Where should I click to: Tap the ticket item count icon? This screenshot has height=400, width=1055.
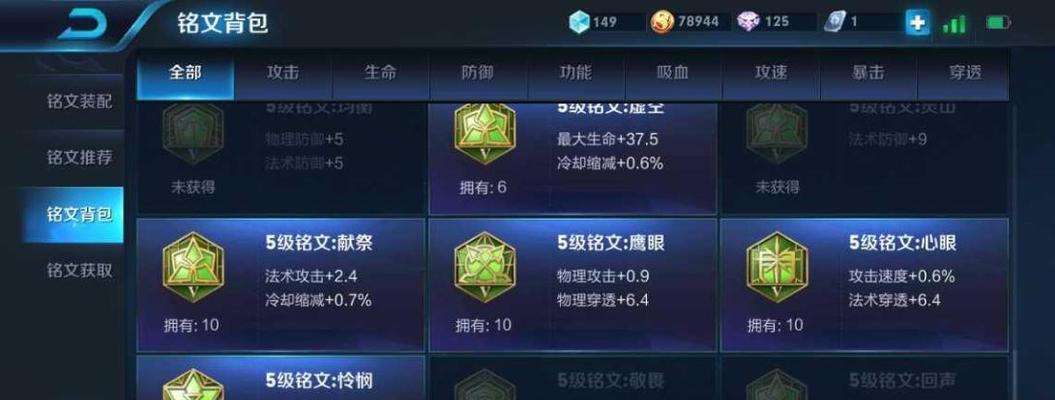click(x=834, y=22)
